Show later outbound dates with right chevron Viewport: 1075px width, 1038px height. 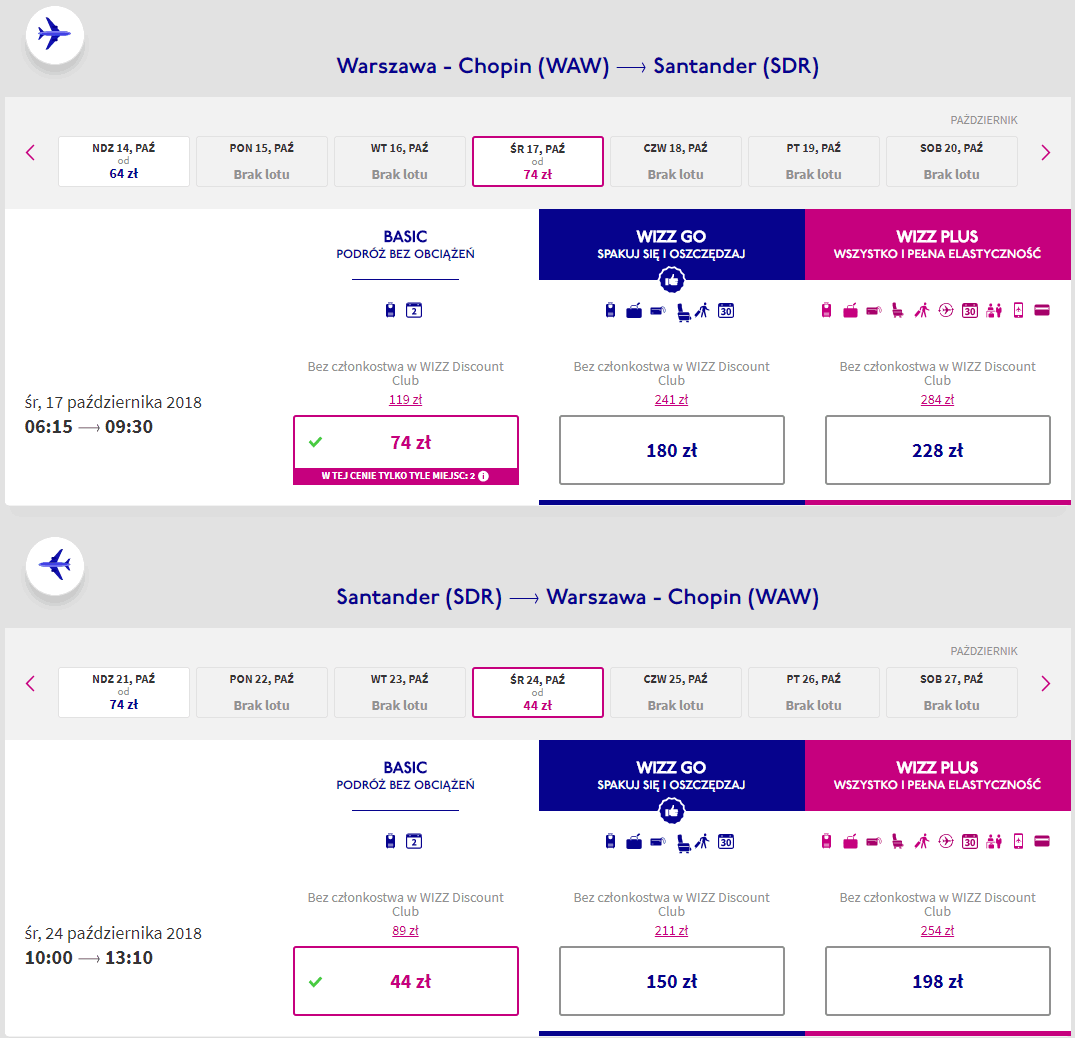pyautogui.click(x=1046, y=153)
